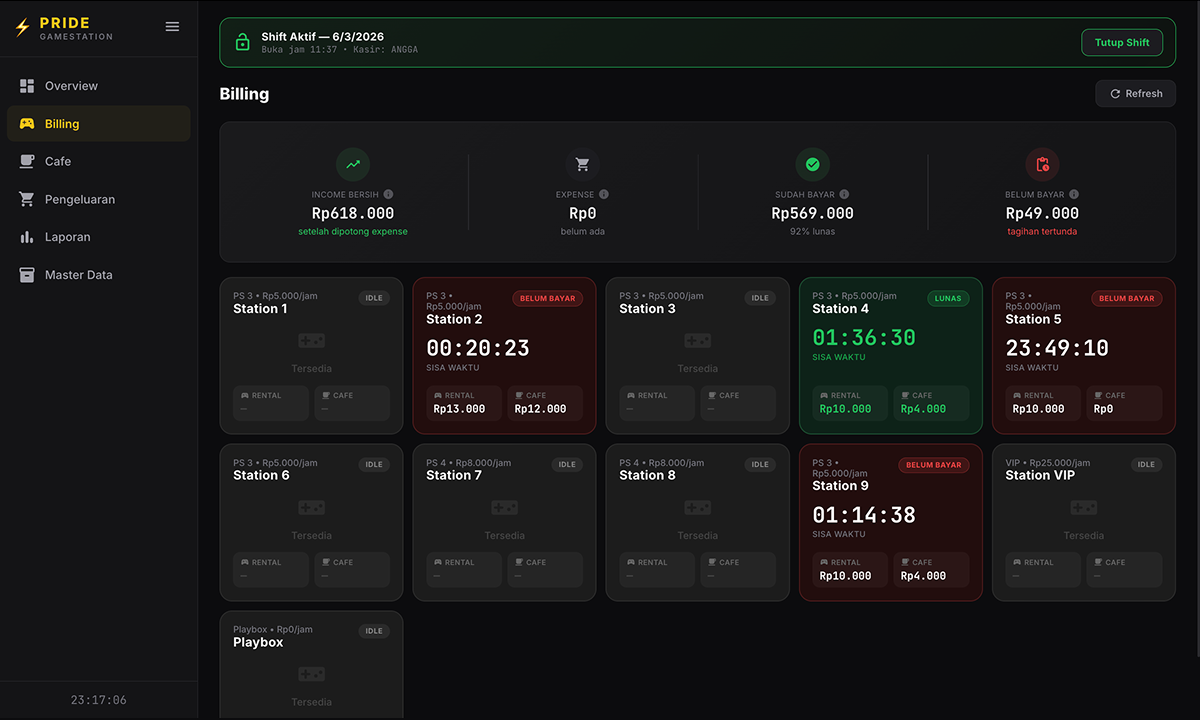This screenshot has height=720, width=1200.
Task: Click Income Bersih trend icon
Action: [353, 164]
